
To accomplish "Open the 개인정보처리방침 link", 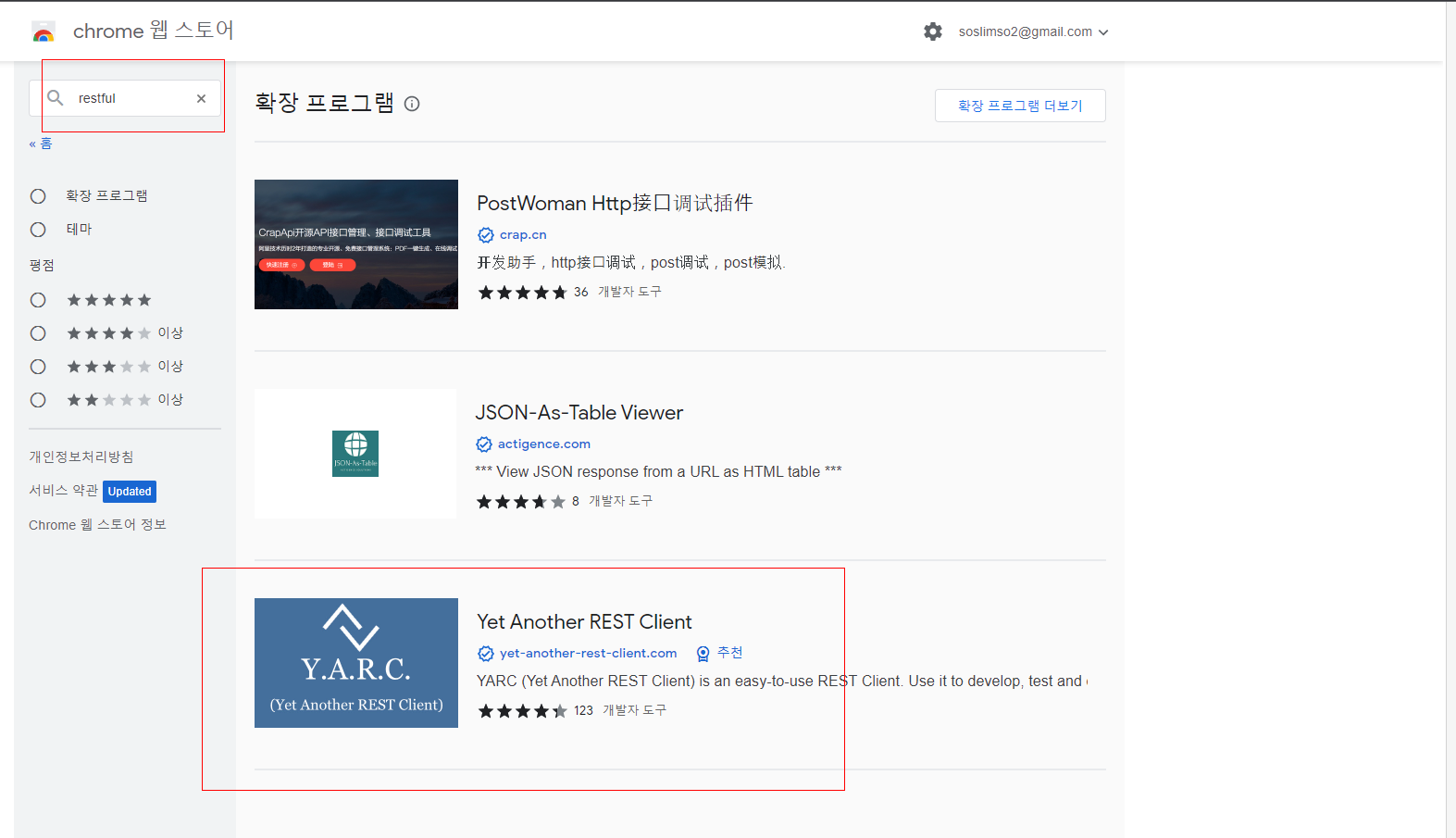I will (81, 457).
